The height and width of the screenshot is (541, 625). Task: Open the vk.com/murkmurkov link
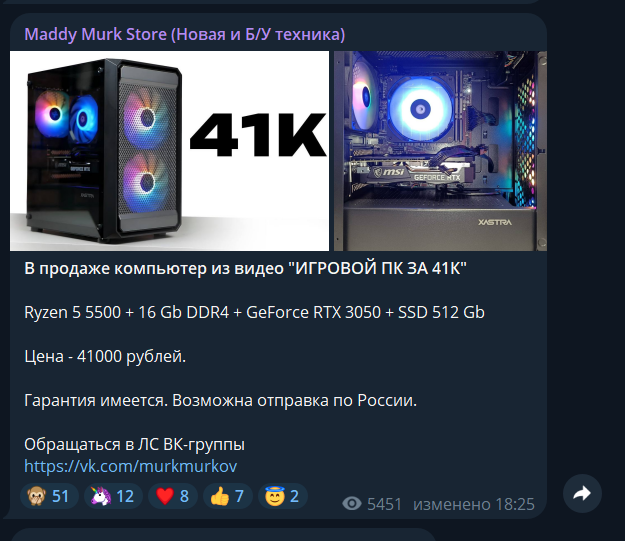[x=131, y=466]
